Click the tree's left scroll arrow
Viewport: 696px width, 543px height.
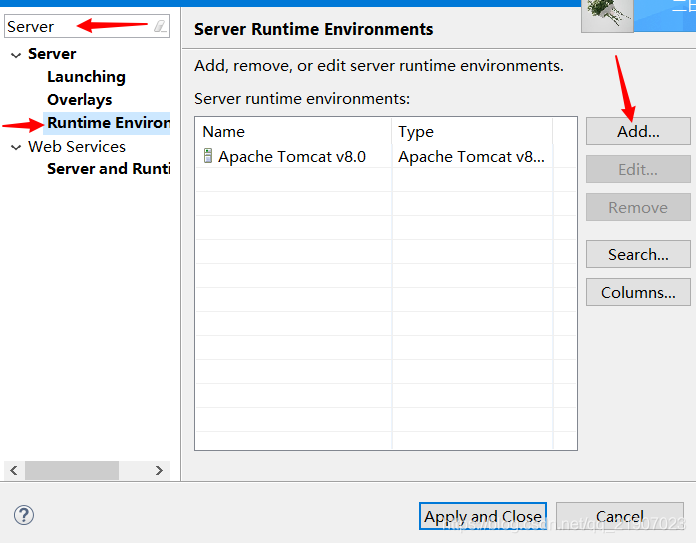(14, 470)
